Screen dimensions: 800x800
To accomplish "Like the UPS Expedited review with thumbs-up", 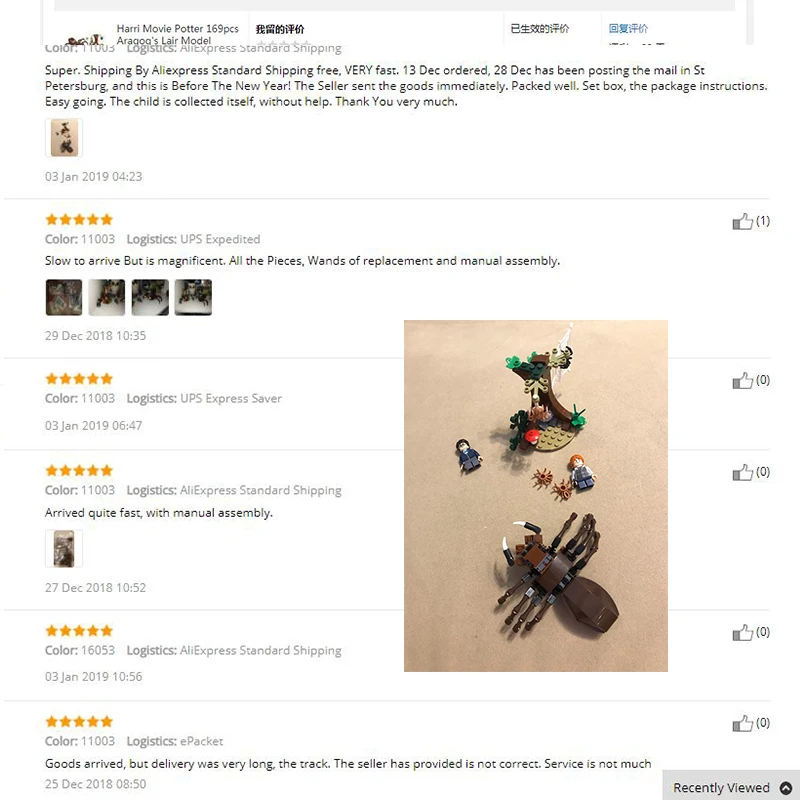I will point(742,221).
